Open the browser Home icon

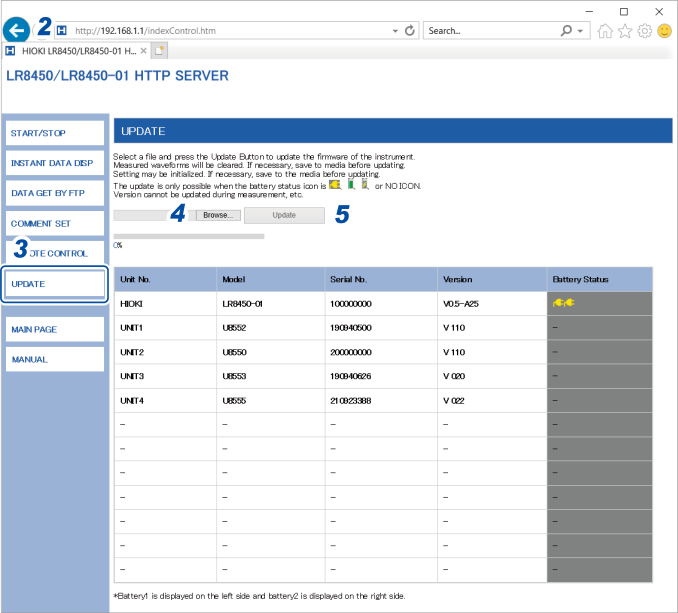click(605, 31)
